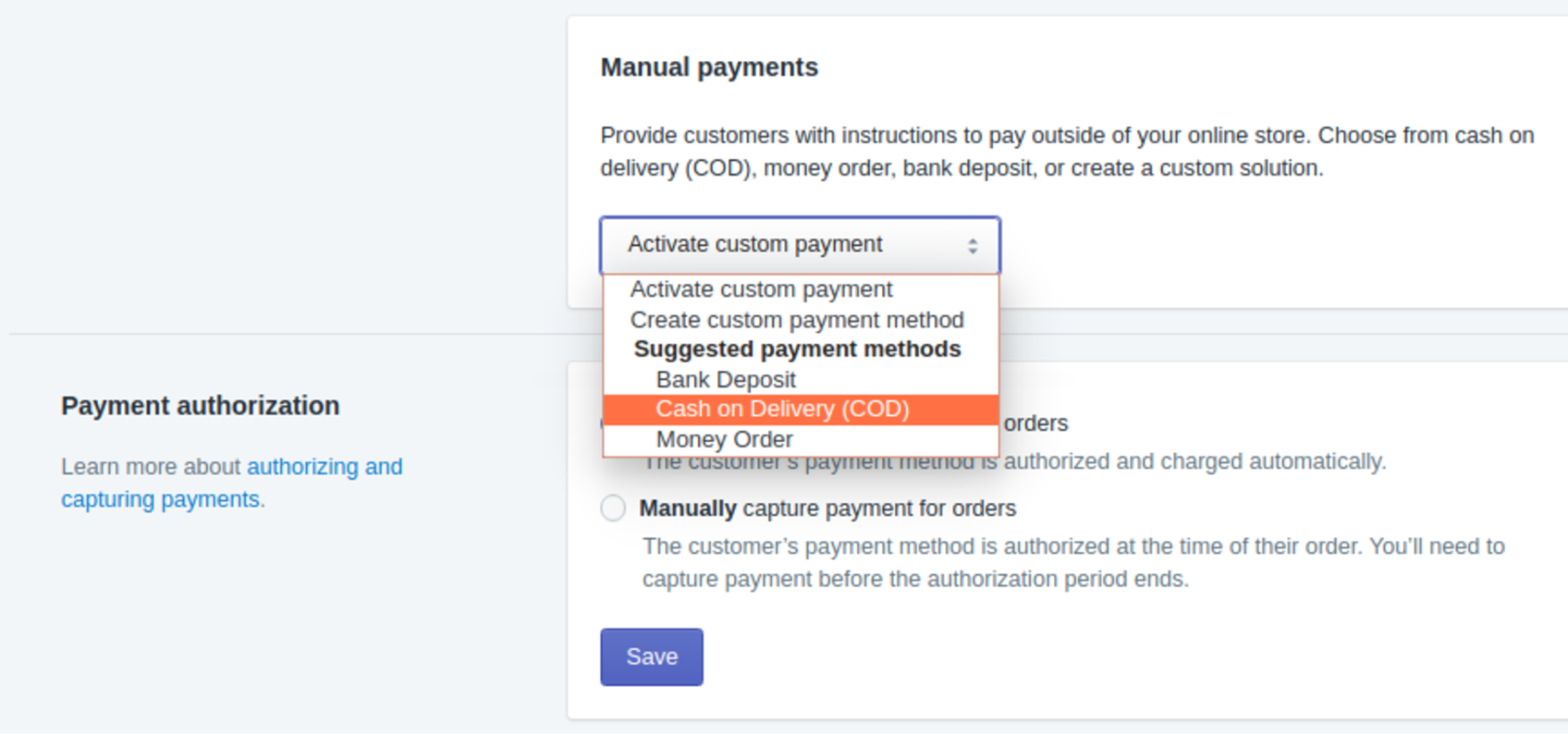1568x734 pixels.
Task: Save the payment authorization settings
Action: [x=651, y=656]
